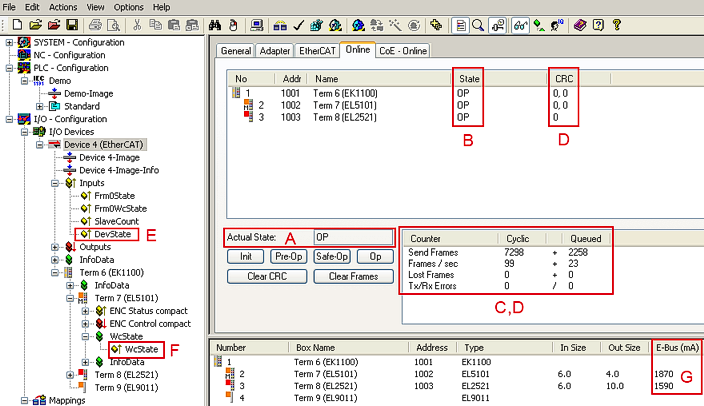
Task: Click the Print icon in the toolbar
Action: click(x=95, y=25)
